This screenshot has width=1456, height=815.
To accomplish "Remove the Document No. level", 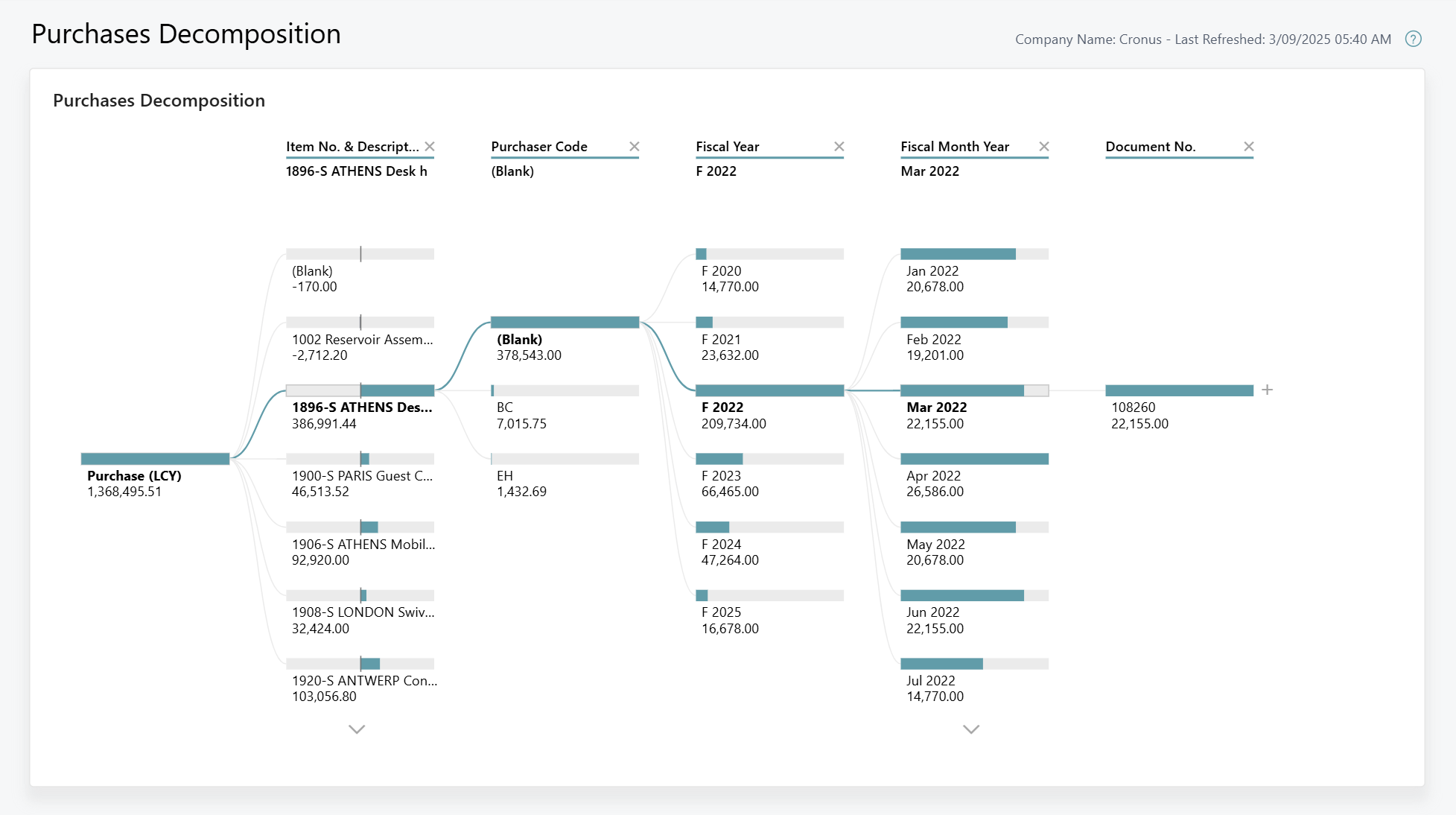I will (x=1249, y=146).
